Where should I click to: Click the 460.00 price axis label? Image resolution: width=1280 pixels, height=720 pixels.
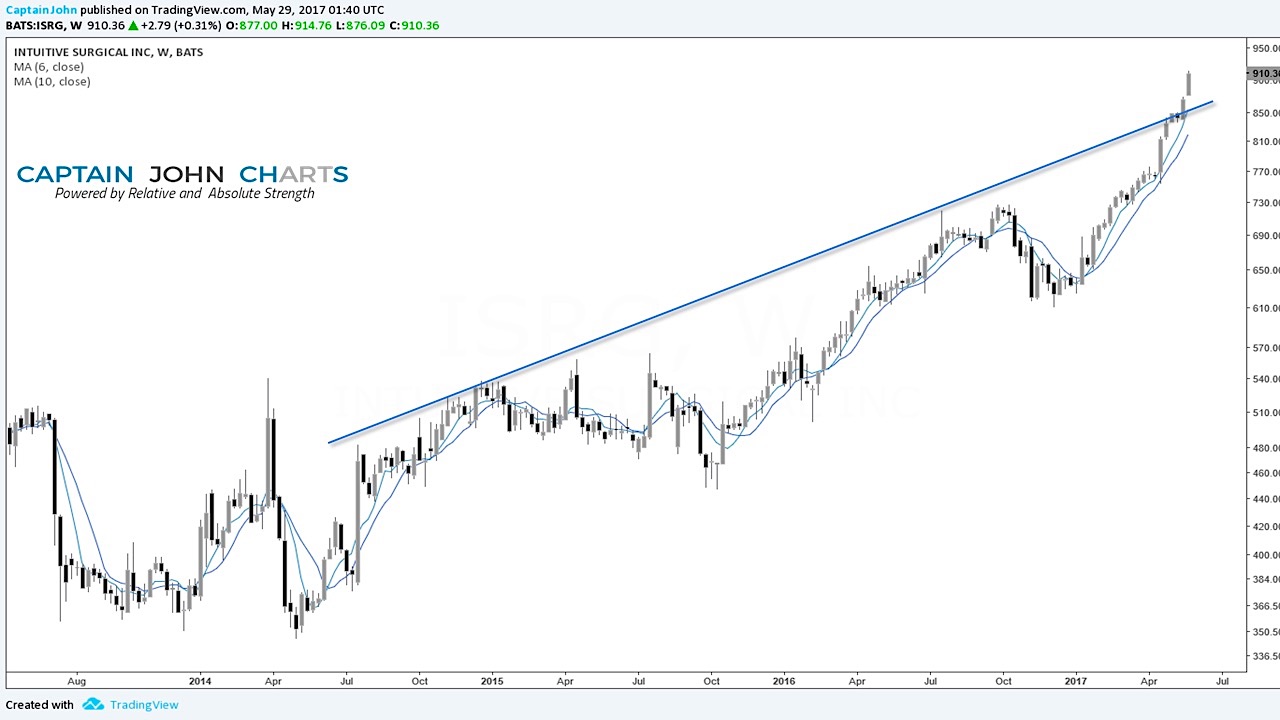(x=1265, y=473)
